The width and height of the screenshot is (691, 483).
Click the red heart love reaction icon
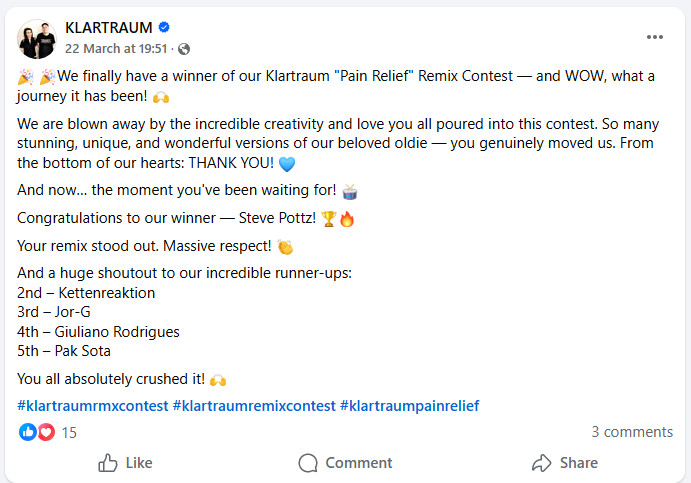[x=46, y=433]
